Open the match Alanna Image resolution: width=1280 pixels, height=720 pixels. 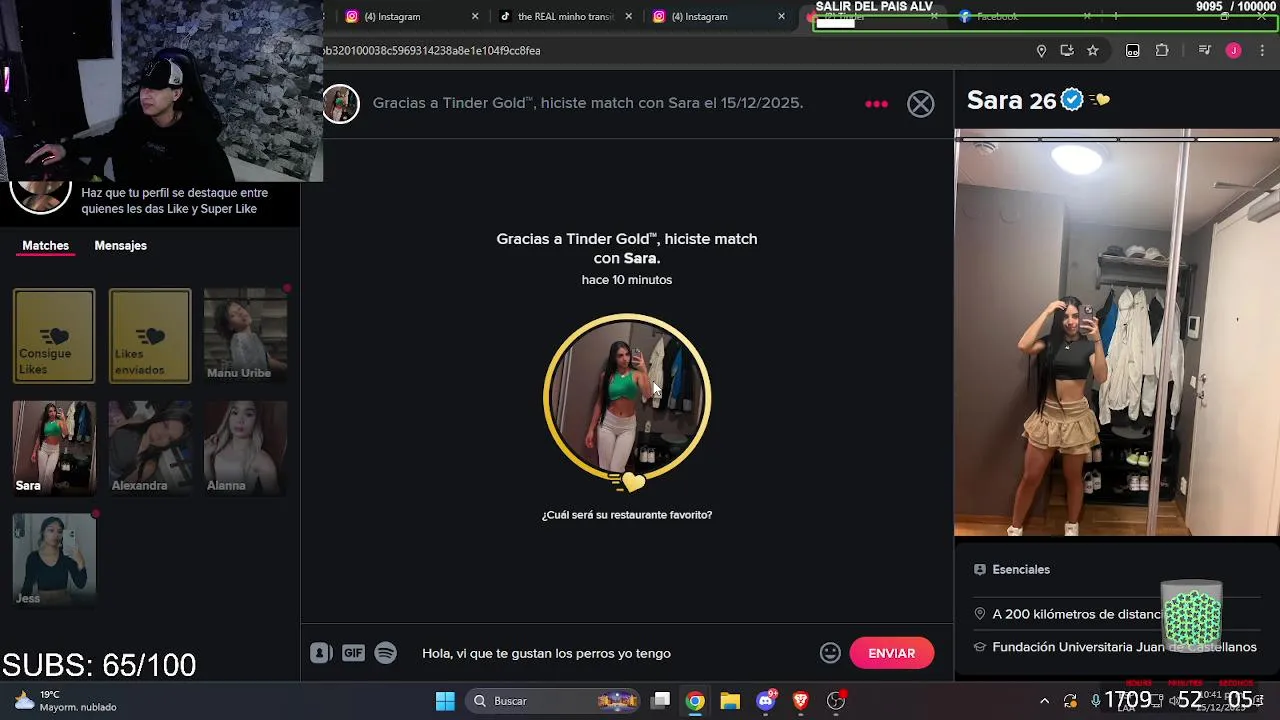tap(245, 448)
